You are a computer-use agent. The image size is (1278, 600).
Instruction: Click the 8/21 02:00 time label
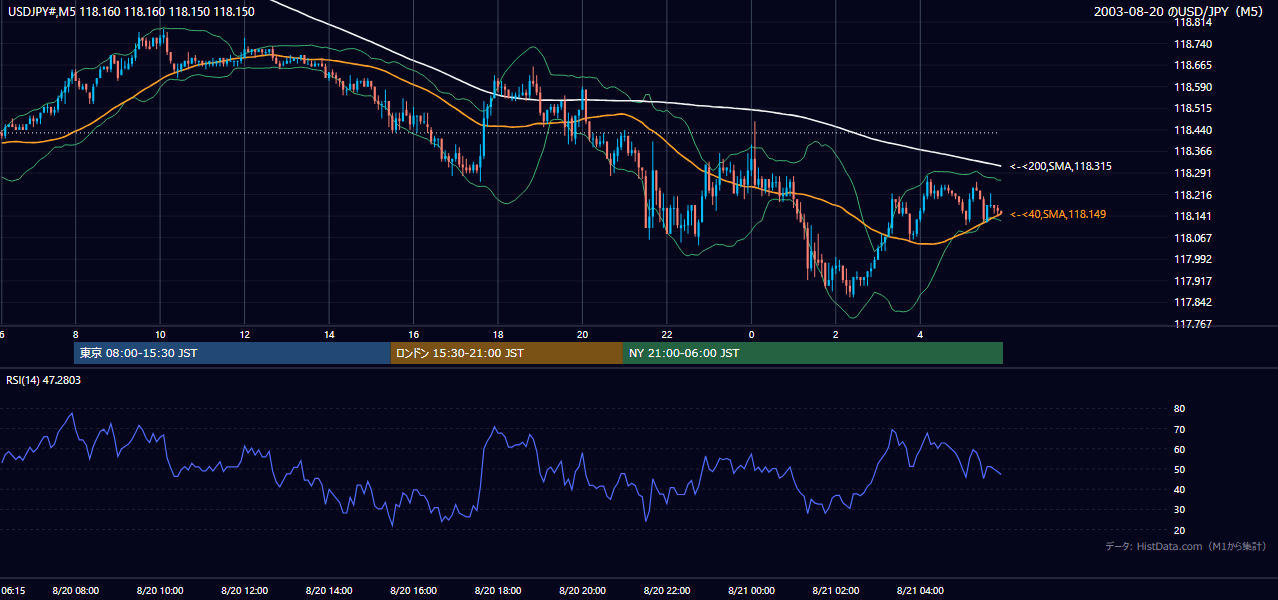point(836,591)
